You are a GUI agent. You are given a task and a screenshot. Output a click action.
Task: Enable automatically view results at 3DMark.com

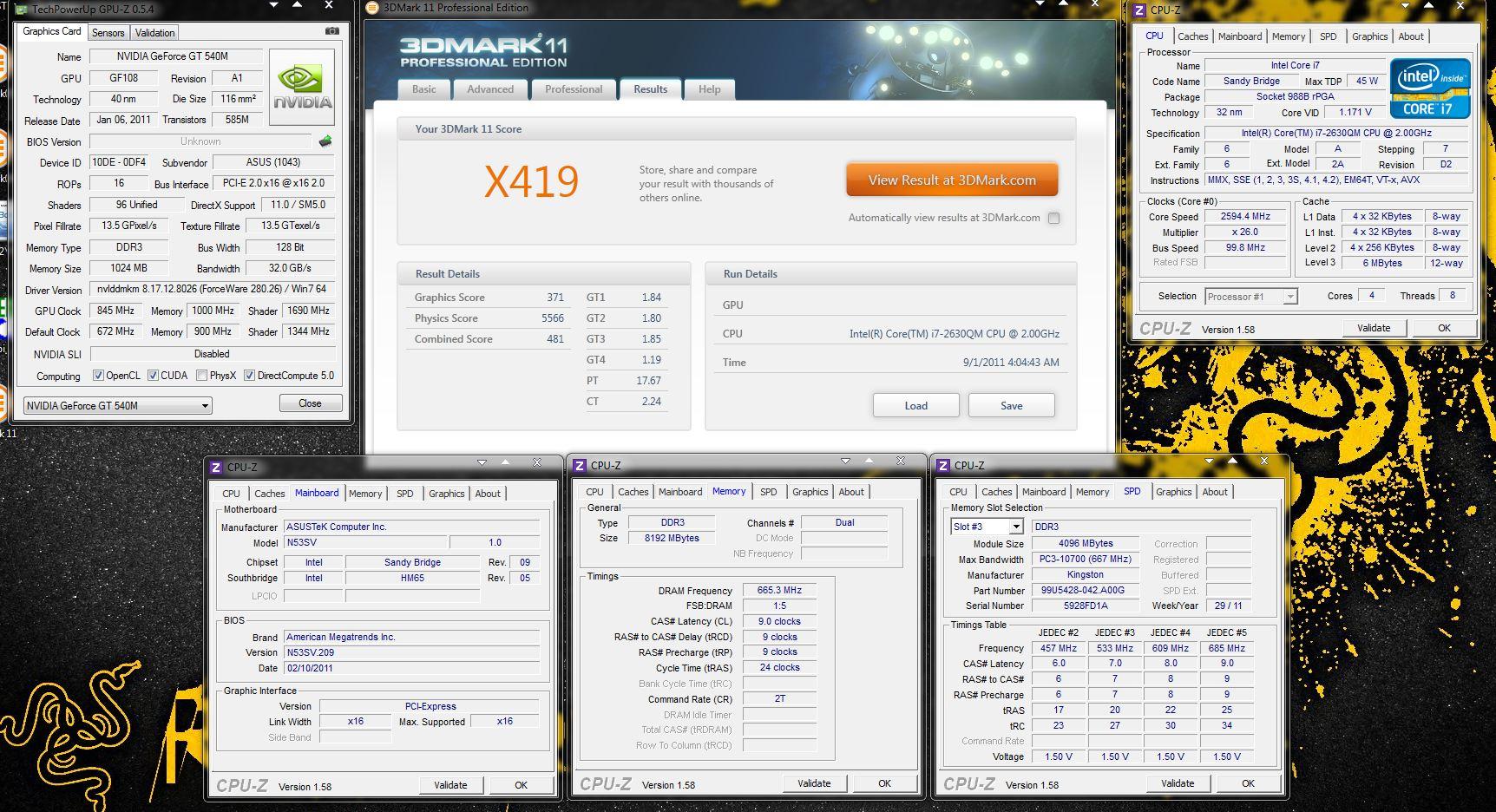coord(1053,218)
